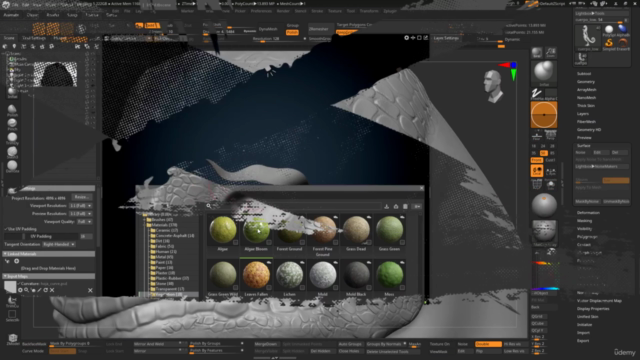Open the Concrete-Asphalt folder in library tree
This screenshot has height=360, width=640.
coord(172,236)
